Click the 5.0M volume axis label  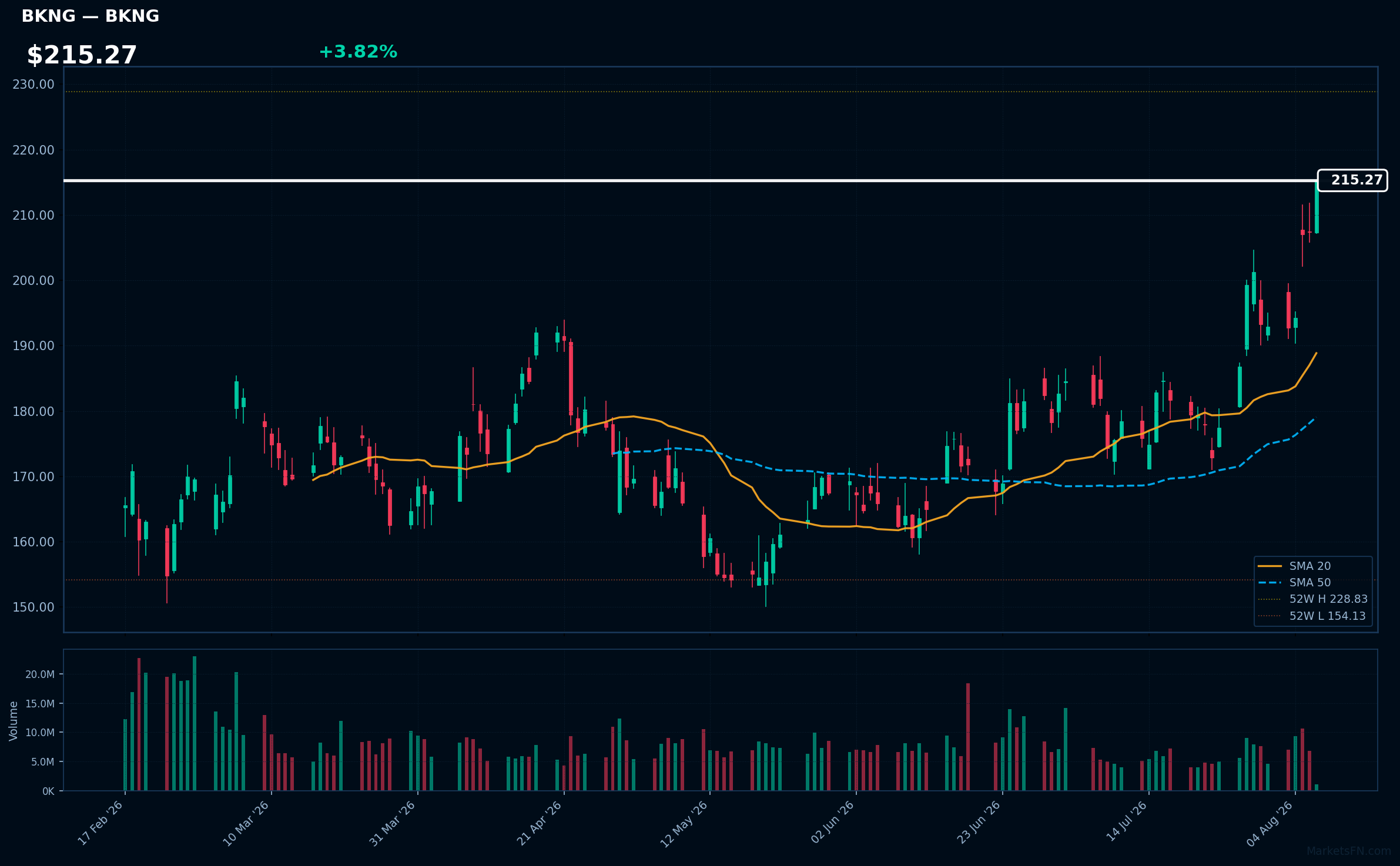click(x=43, y=762)
